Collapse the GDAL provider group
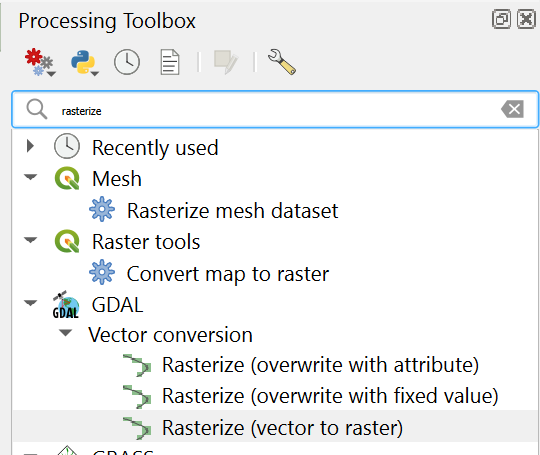This screenshot has height=455, width=540. (30, 303)
